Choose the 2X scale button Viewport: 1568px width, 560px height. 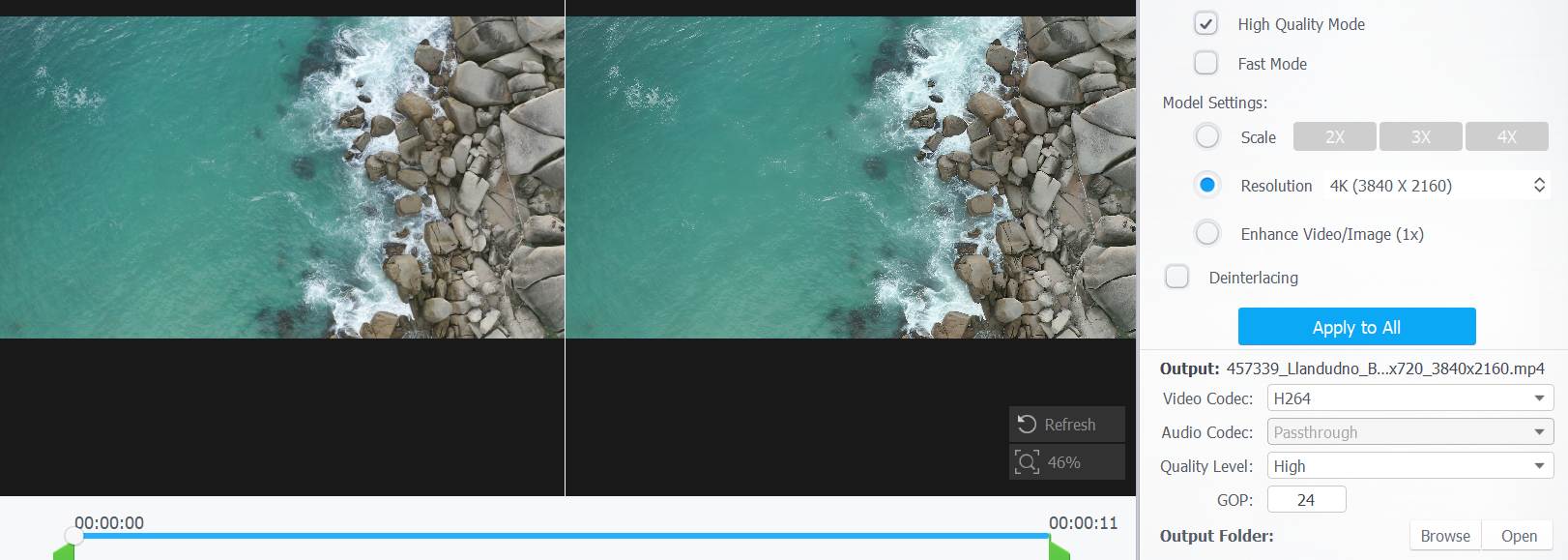pos(1334,137)
